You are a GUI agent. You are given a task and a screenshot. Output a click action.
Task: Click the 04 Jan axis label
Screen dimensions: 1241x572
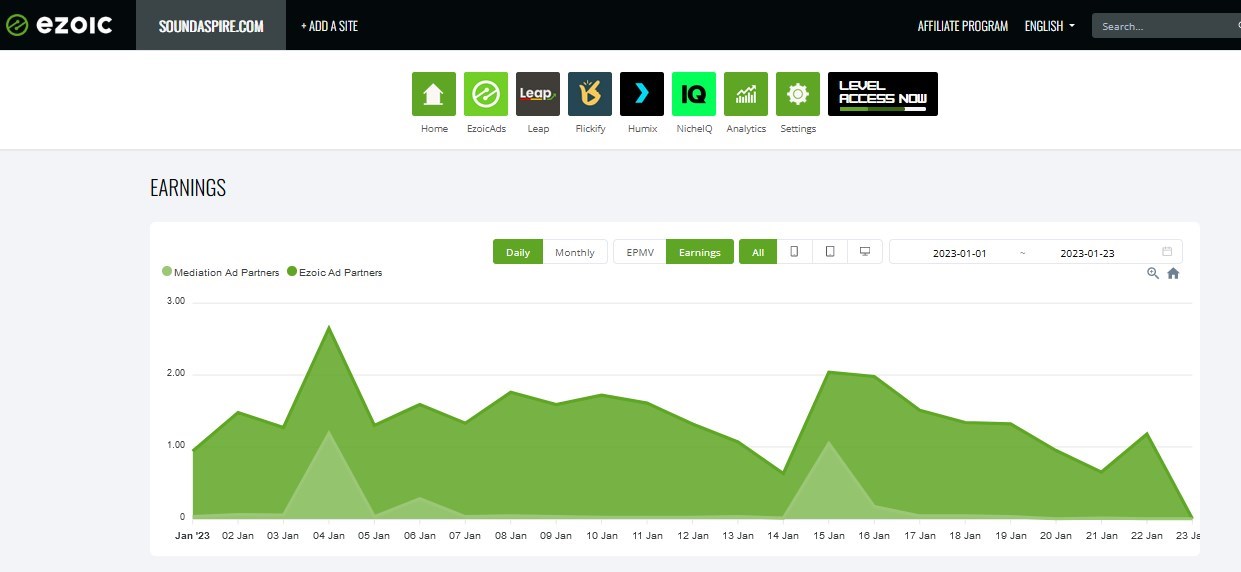click(329, 536)
